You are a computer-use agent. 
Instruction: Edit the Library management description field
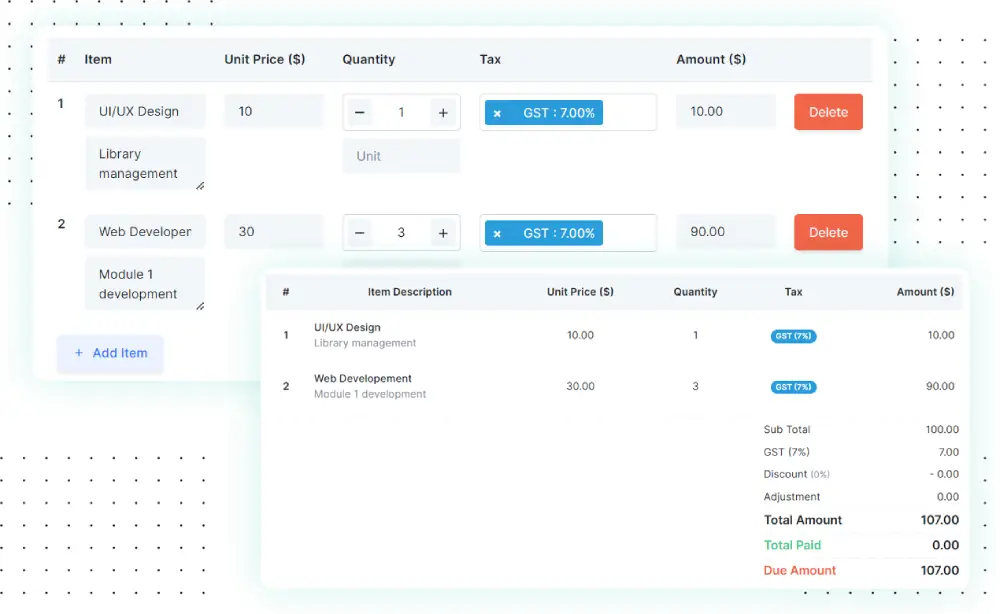point(145,163)
